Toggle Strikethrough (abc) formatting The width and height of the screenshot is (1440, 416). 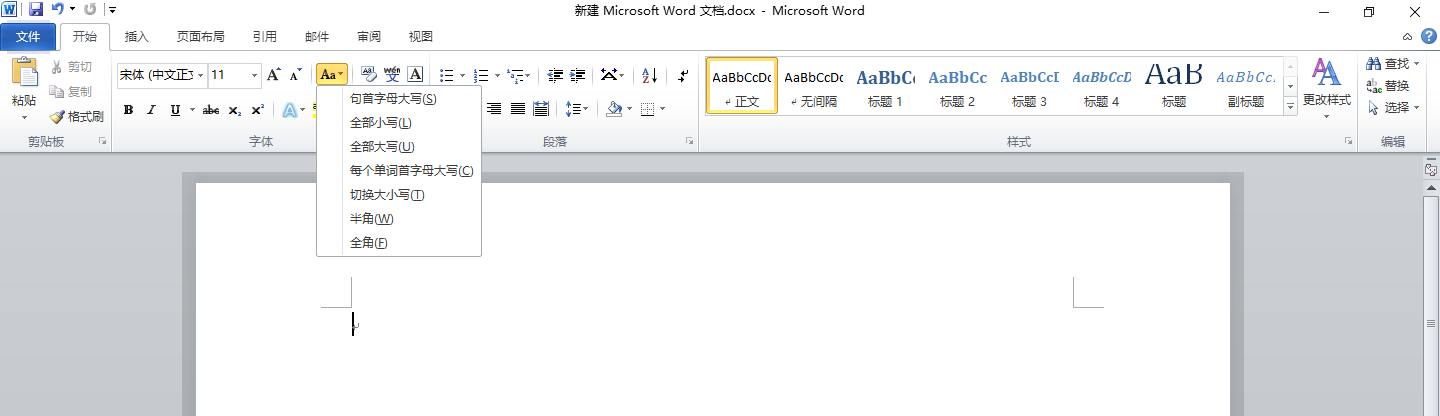tap(210, 110)
